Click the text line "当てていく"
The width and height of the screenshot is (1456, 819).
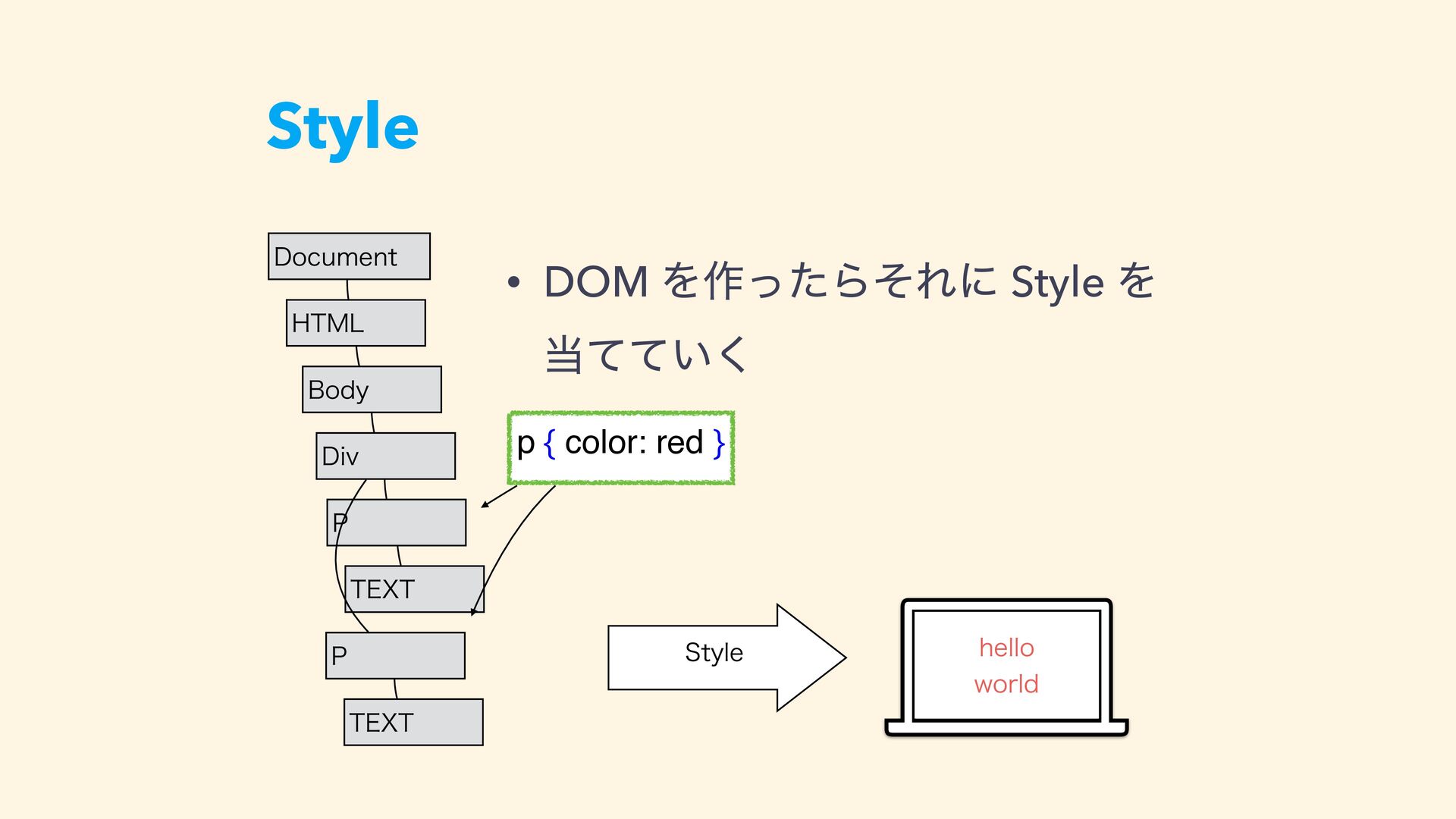[646, 354]
